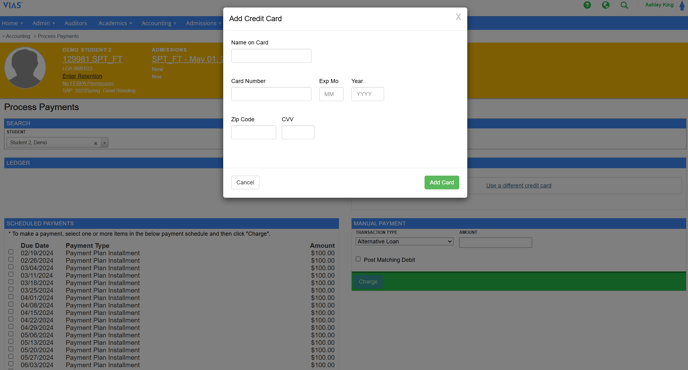Close the Add Credit Card dialog with the X

click(x=458, y=17)
